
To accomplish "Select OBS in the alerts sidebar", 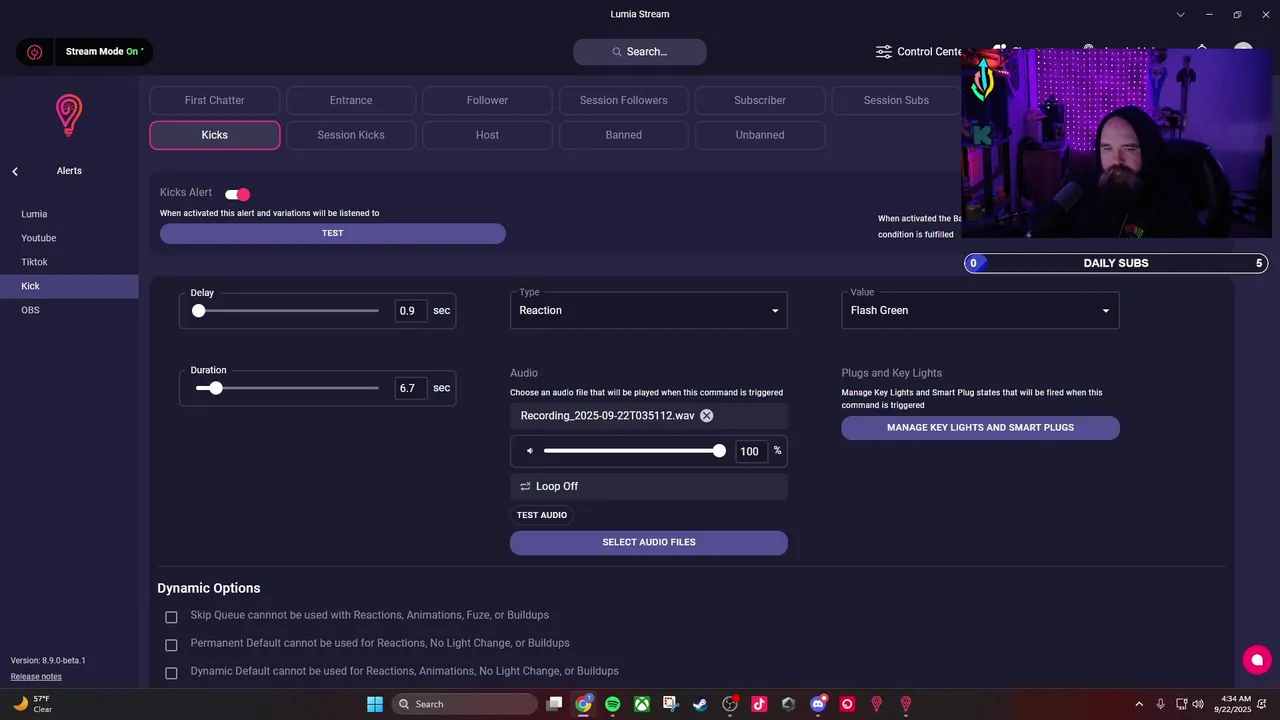I will 69,310.
